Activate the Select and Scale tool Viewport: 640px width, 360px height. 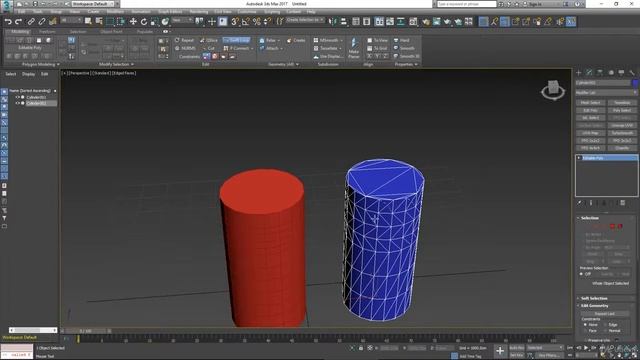154,22
